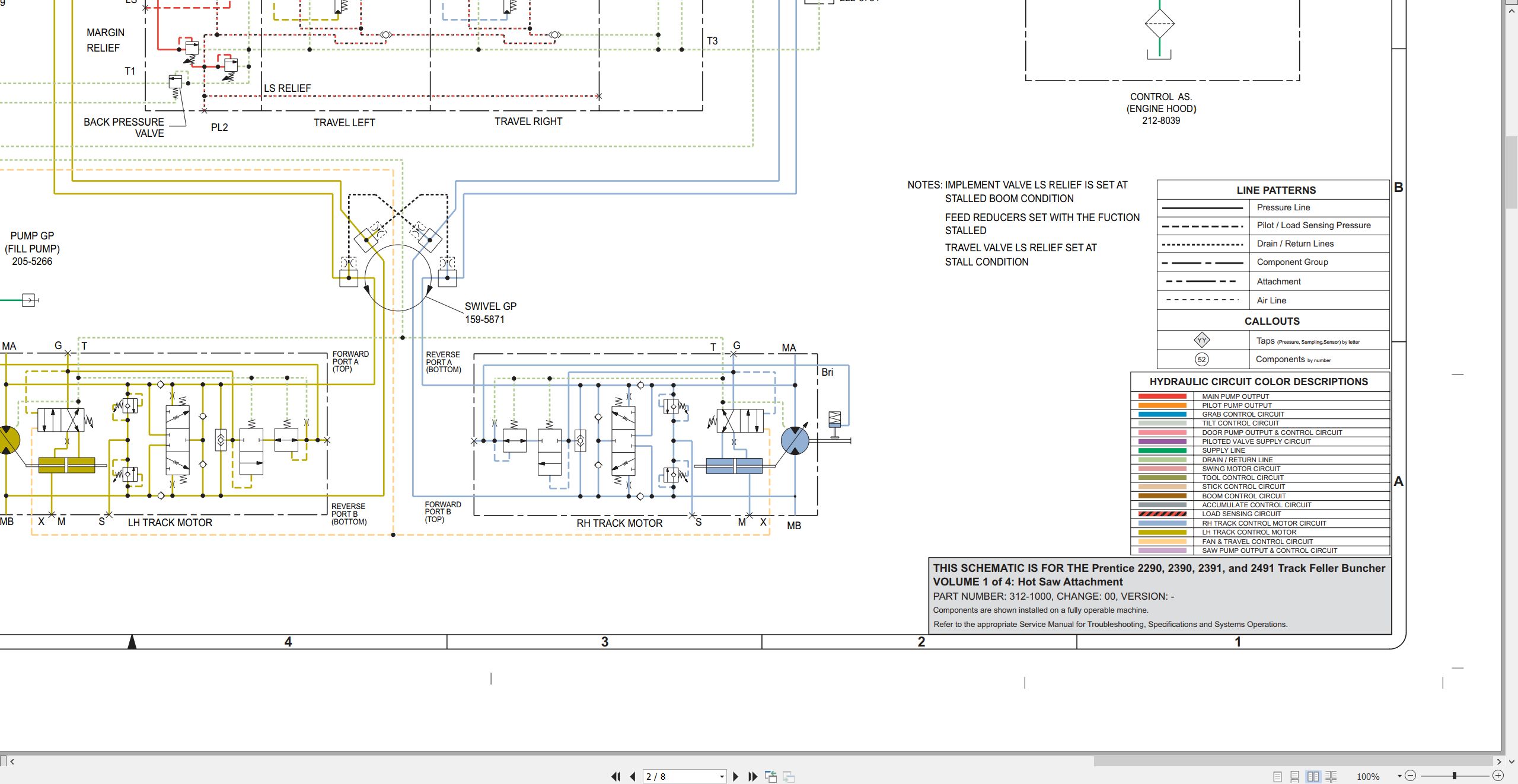Click the zoom slider handle
1518x784 pixels.
tap(1454, 776)
